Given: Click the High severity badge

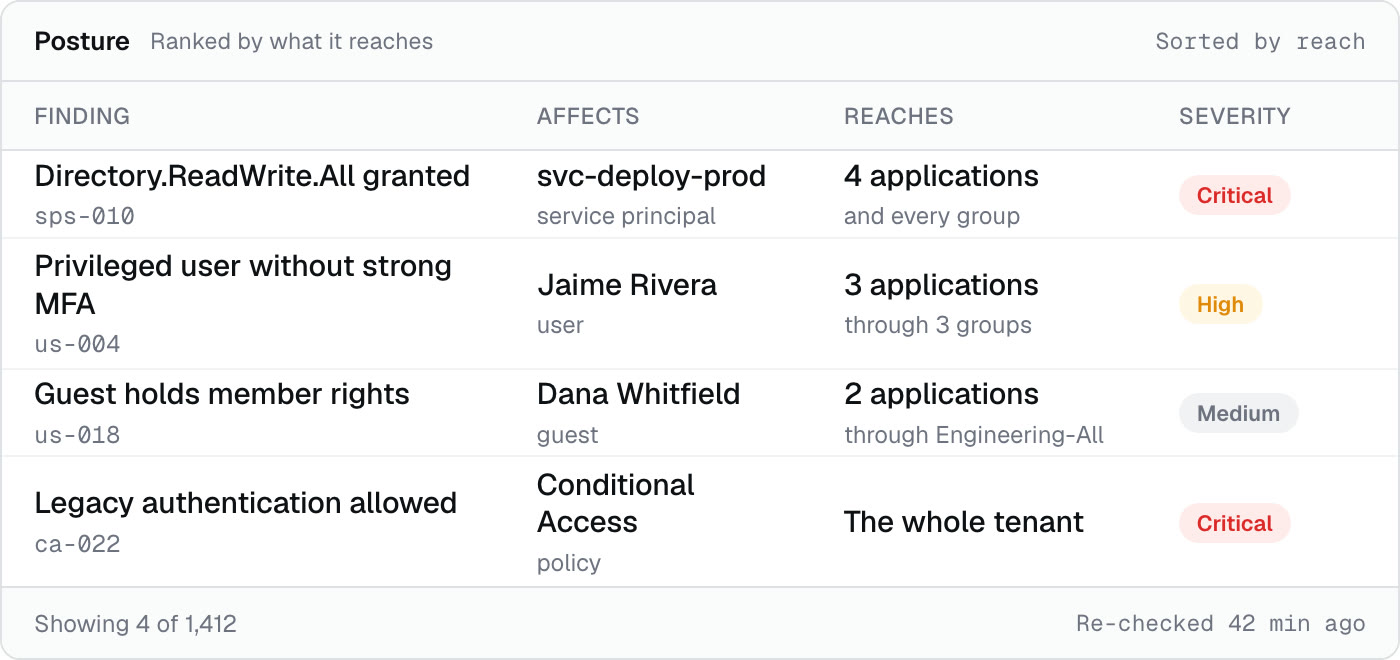Looking at the screenshot, I should point(1220,304).
